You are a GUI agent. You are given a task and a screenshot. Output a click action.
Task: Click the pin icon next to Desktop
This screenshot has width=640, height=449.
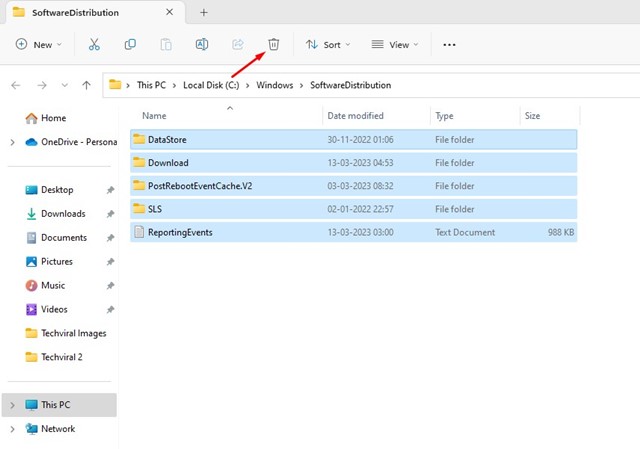pyautogui.click(x=110, y=190)
